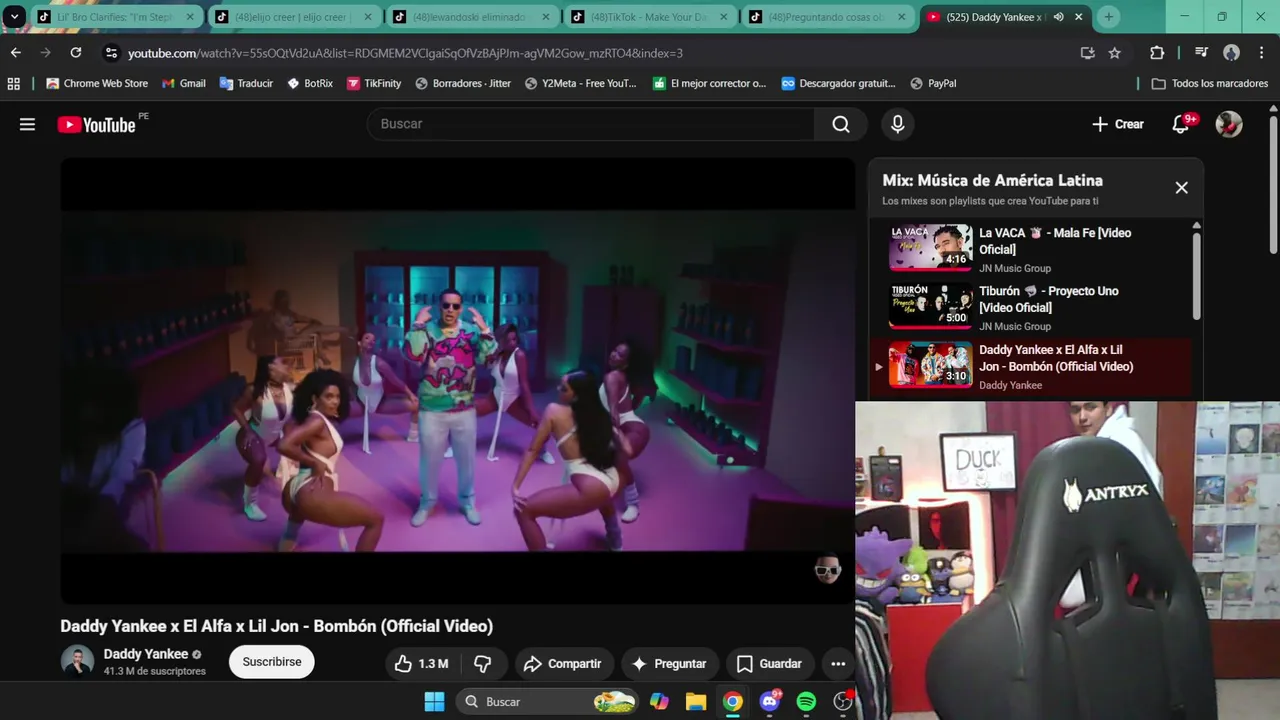Open the PayPal bookmark
Image resolution: width=1280 pixels, height=720 pixels.
point(933,83)
